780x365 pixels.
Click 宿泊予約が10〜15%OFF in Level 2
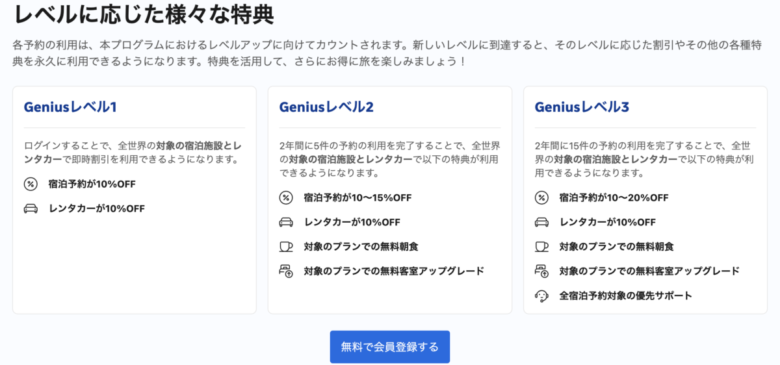point(358,198)
